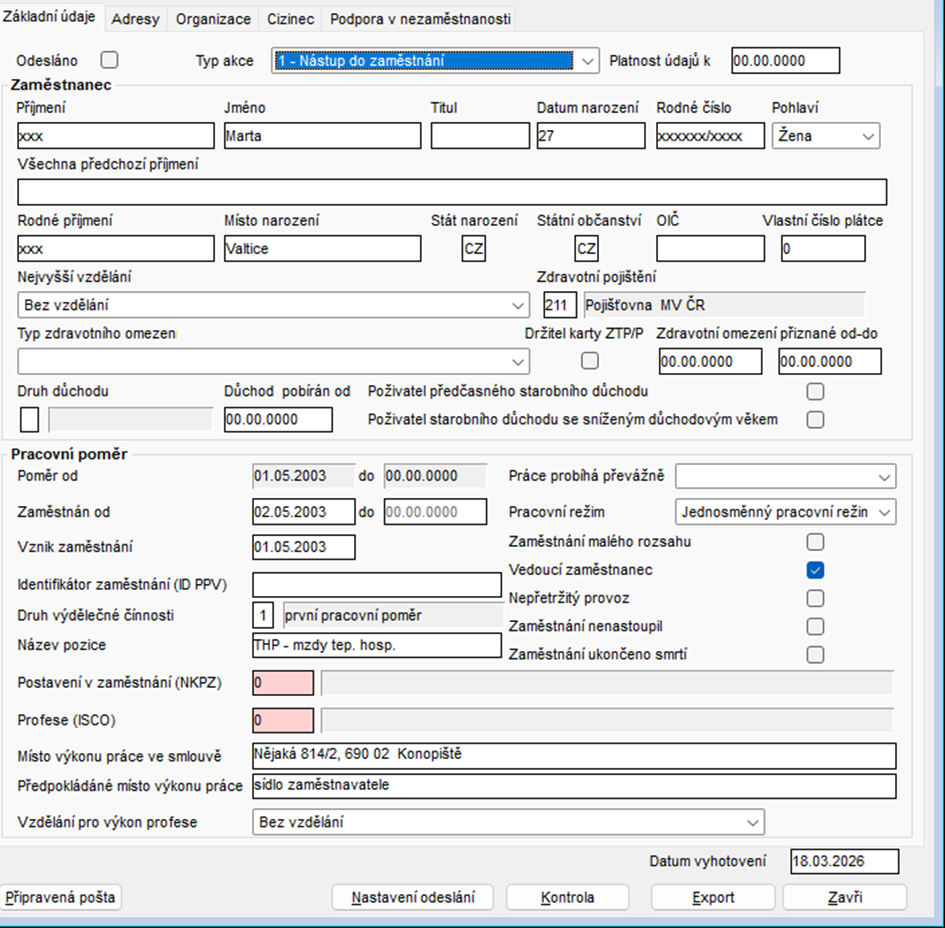Select the Cizinec tab
This screenshot has width=945, height=928.
pos(290,19)
